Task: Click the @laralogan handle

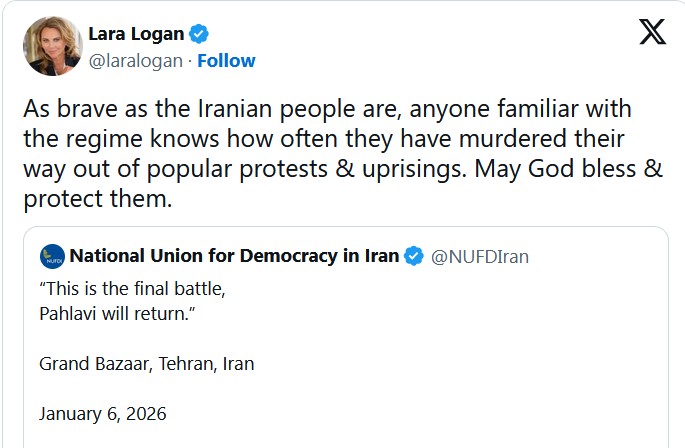Action: pyautogui.click(x=136, y=60)
